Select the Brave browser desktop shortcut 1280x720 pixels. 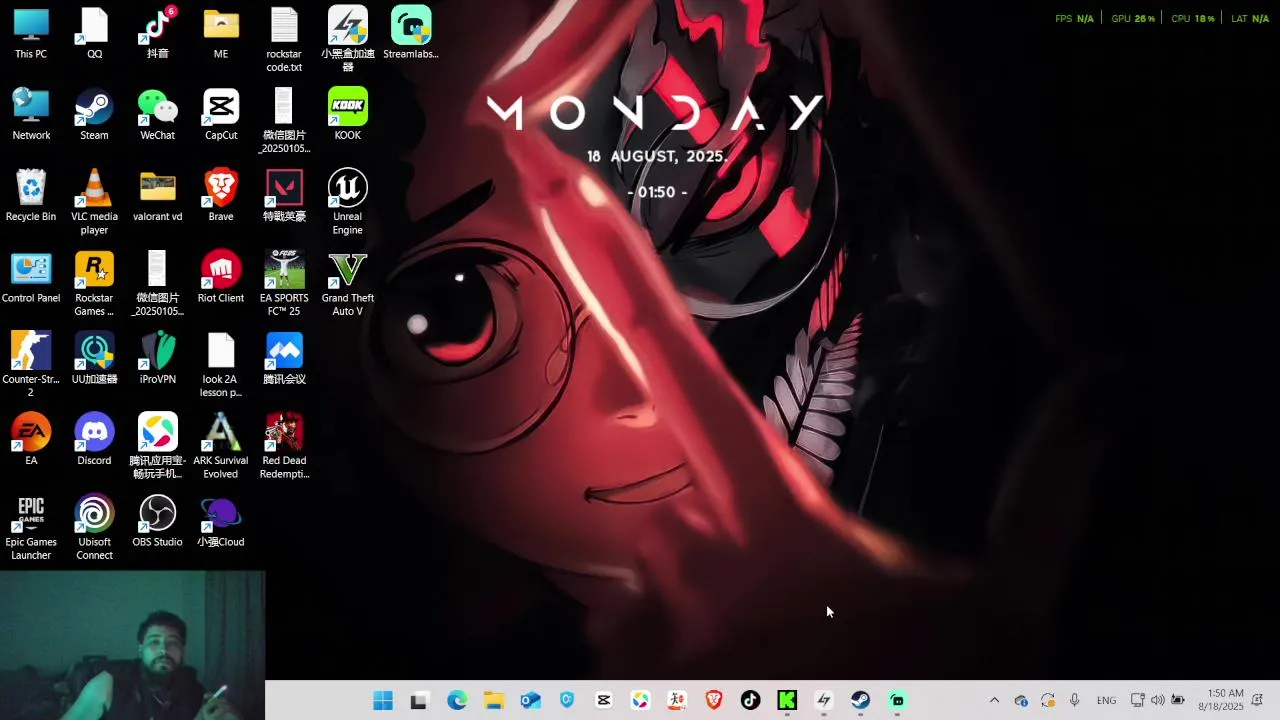(x=221, y=196)
